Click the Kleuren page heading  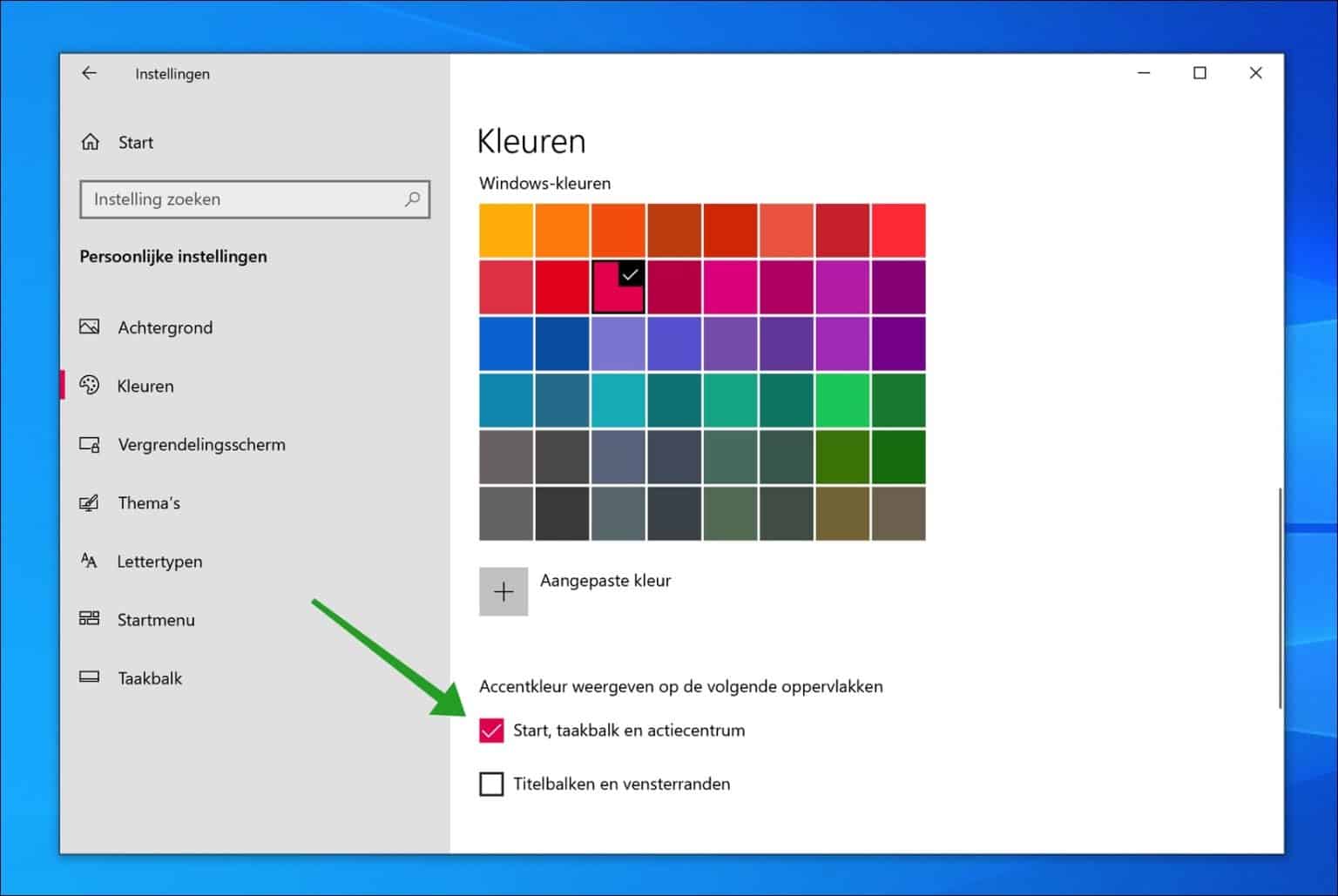531,141
